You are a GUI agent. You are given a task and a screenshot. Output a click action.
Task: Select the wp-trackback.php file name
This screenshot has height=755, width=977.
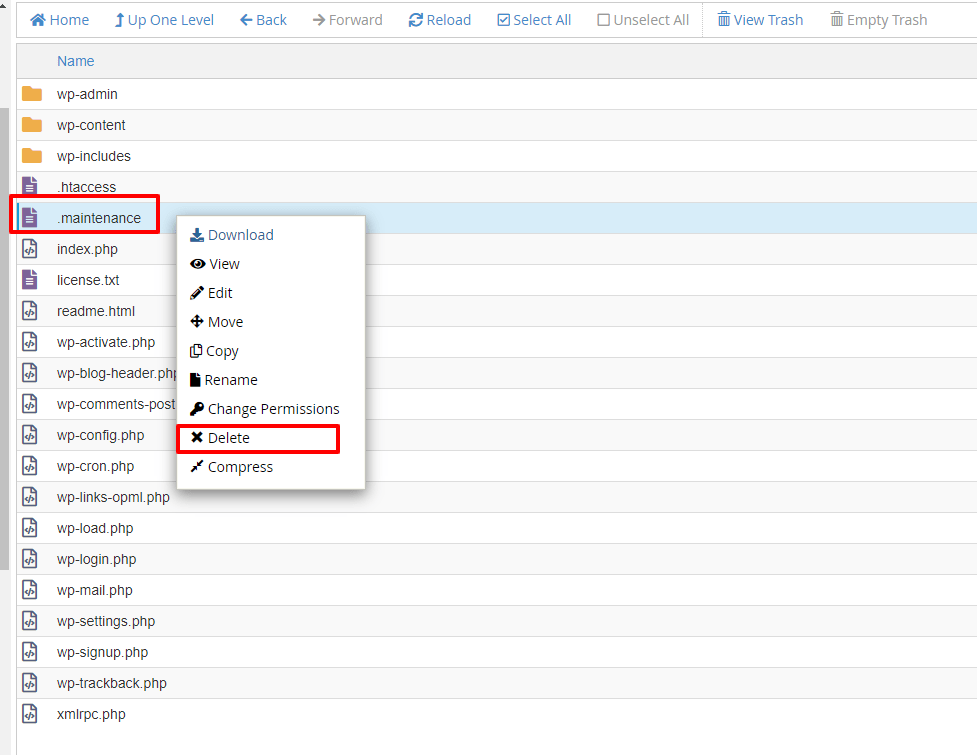[112, 683]
